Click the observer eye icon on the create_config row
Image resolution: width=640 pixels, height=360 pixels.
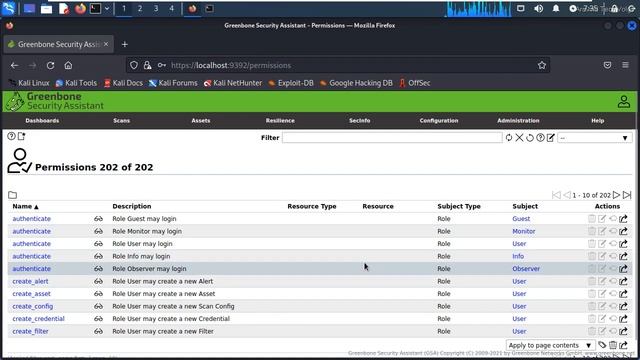(98, 306)
